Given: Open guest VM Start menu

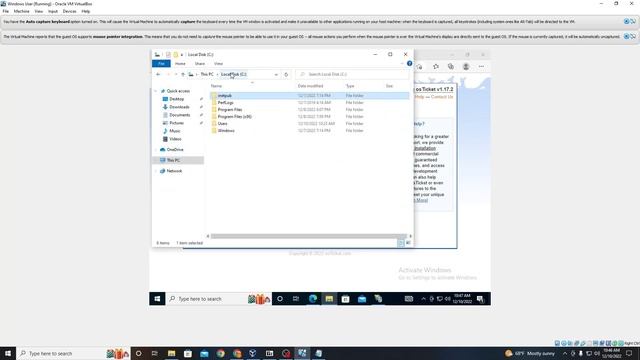Looking at the screenshot, I should pos(157,299).
